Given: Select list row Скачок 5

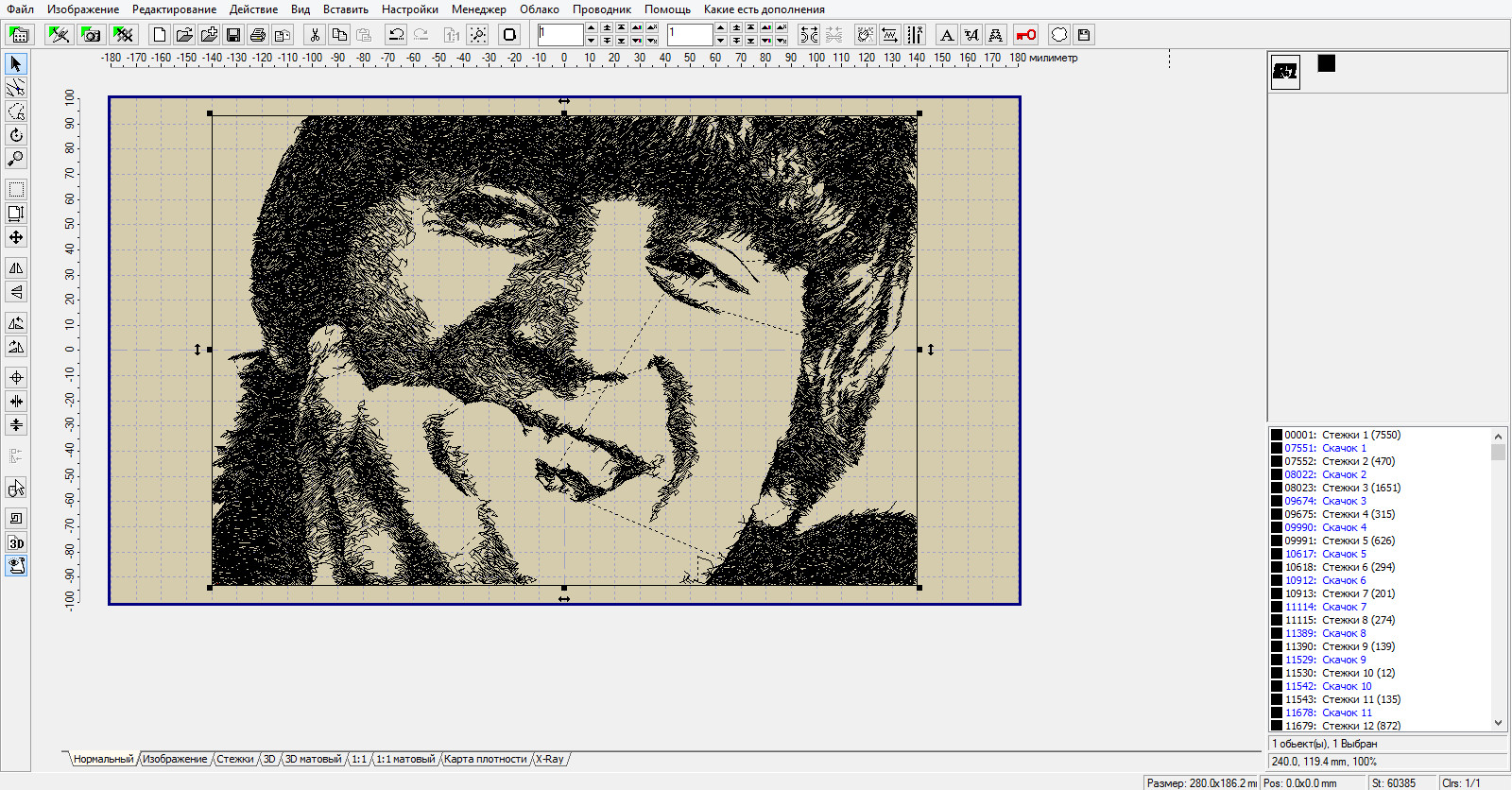Looking at the screenshot, I should coord(1380,554).
